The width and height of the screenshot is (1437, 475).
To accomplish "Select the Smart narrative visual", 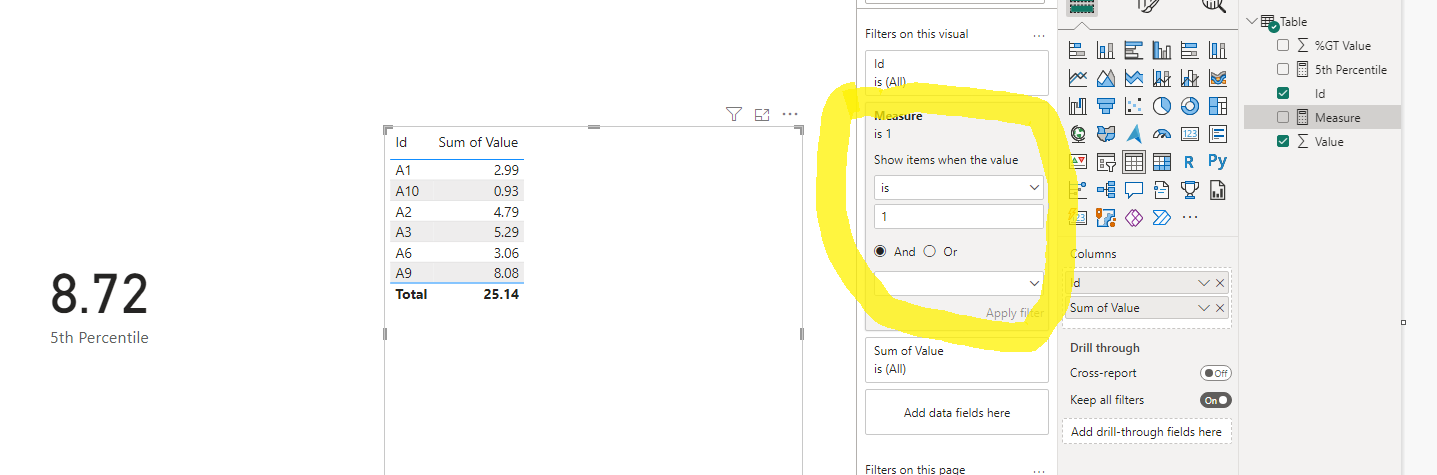I will coord(1162,190).
